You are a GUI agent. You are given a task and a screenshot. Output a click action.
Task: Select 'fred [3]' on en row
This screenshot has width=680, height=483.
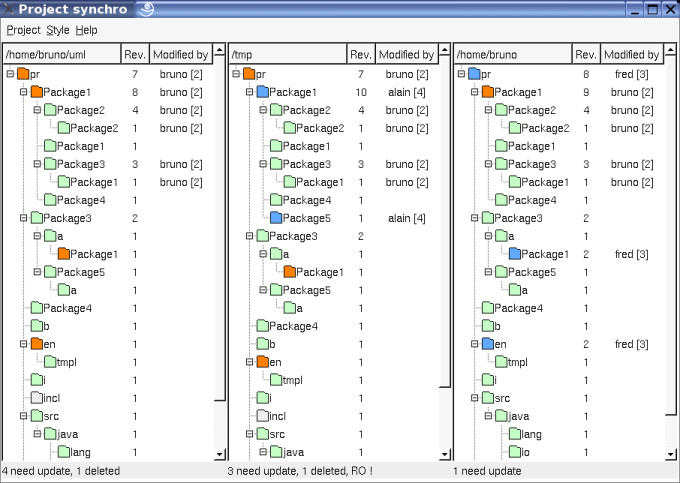click(x=631, y=344)
